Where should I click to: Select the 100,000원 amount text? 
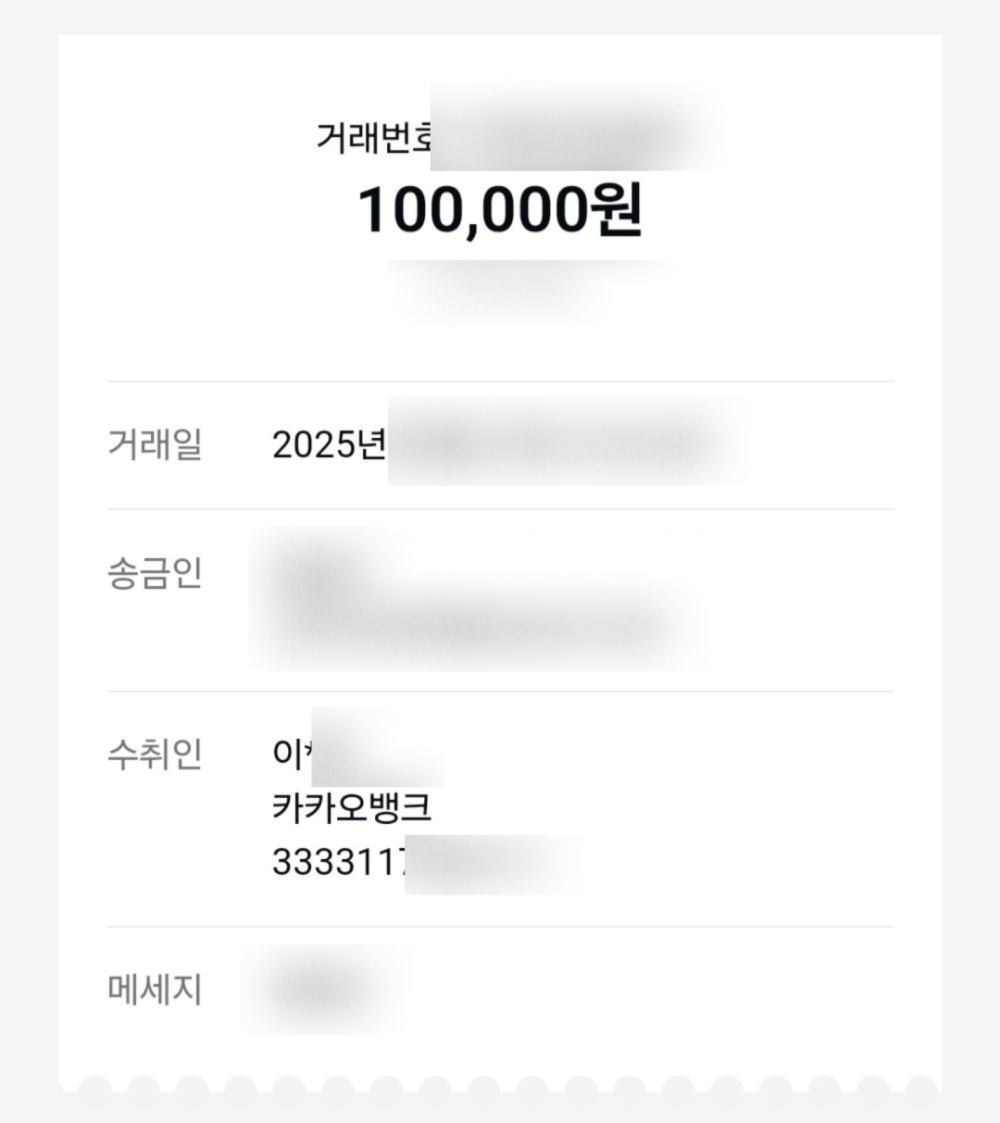tap(499, 210)
